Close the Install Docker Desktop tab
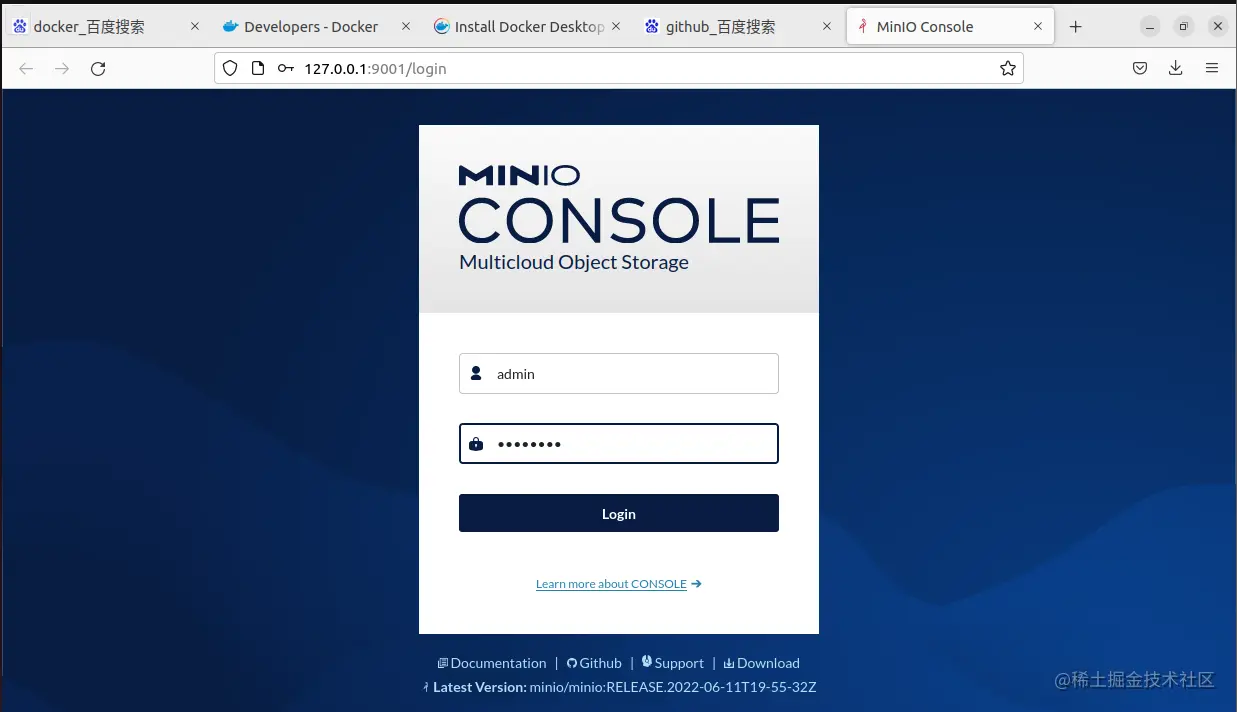This screenshot has height=712, width=1237. point(616,27)
